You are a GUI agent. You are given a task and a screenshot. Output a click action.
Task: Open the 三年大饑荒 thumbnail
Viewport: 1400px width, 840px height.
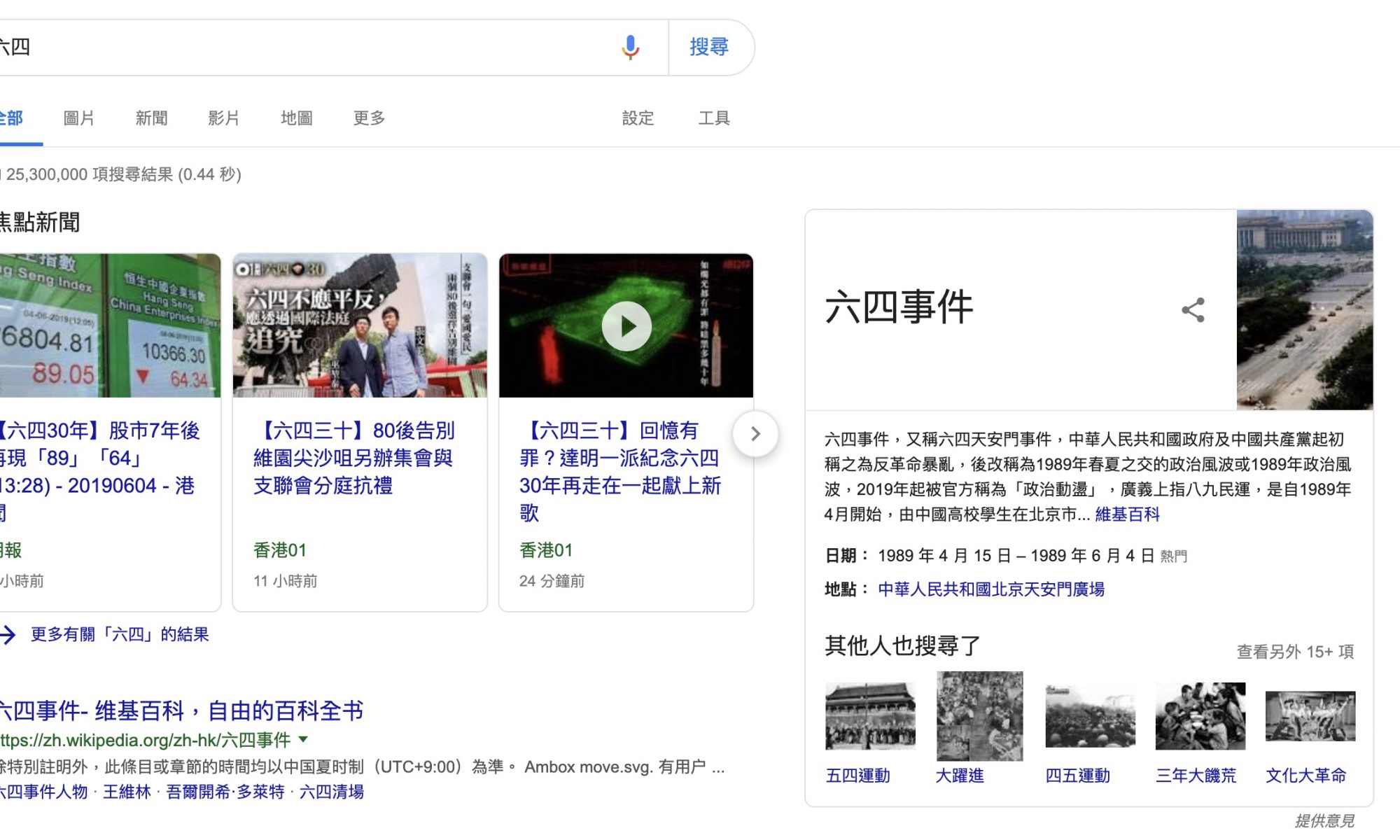pyautogui.click(x=1200, y=716)
